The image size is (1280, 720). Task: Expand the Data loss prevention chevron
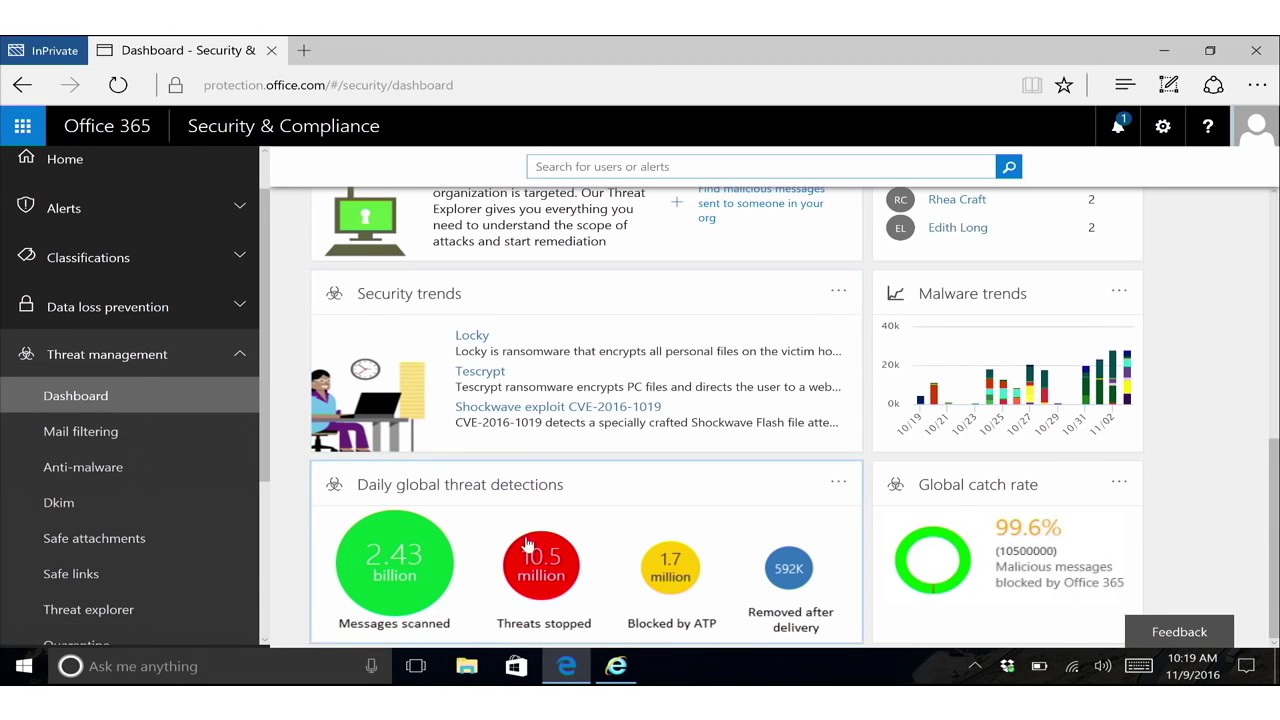(x=240, y=304)
